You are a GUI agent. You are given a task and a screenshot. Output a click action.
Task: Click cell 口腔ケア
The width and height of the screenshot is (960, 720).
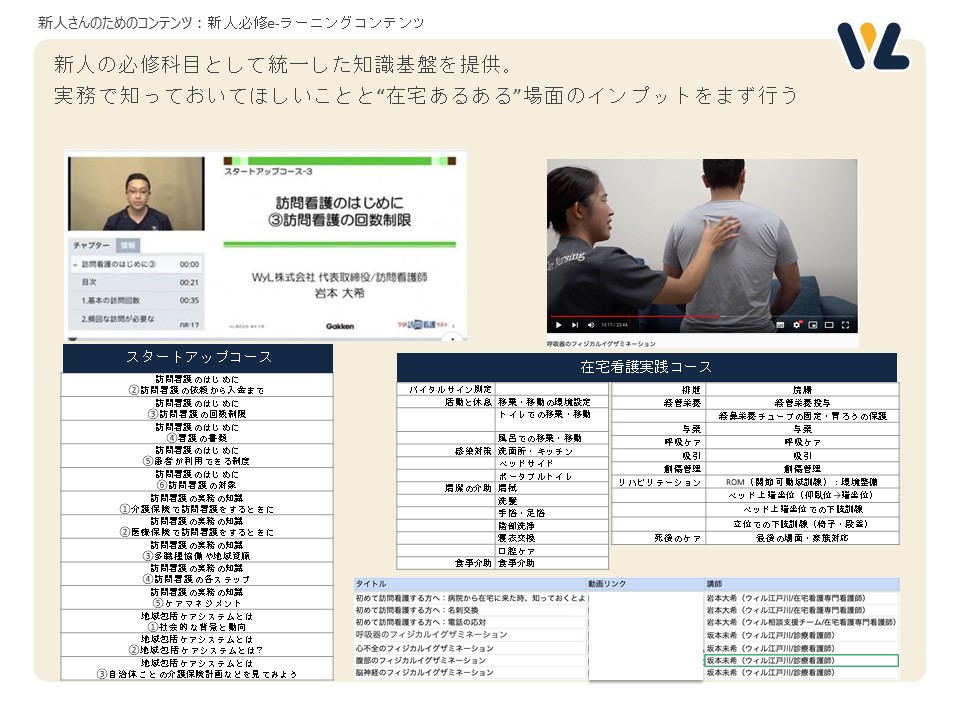point(552,551)
